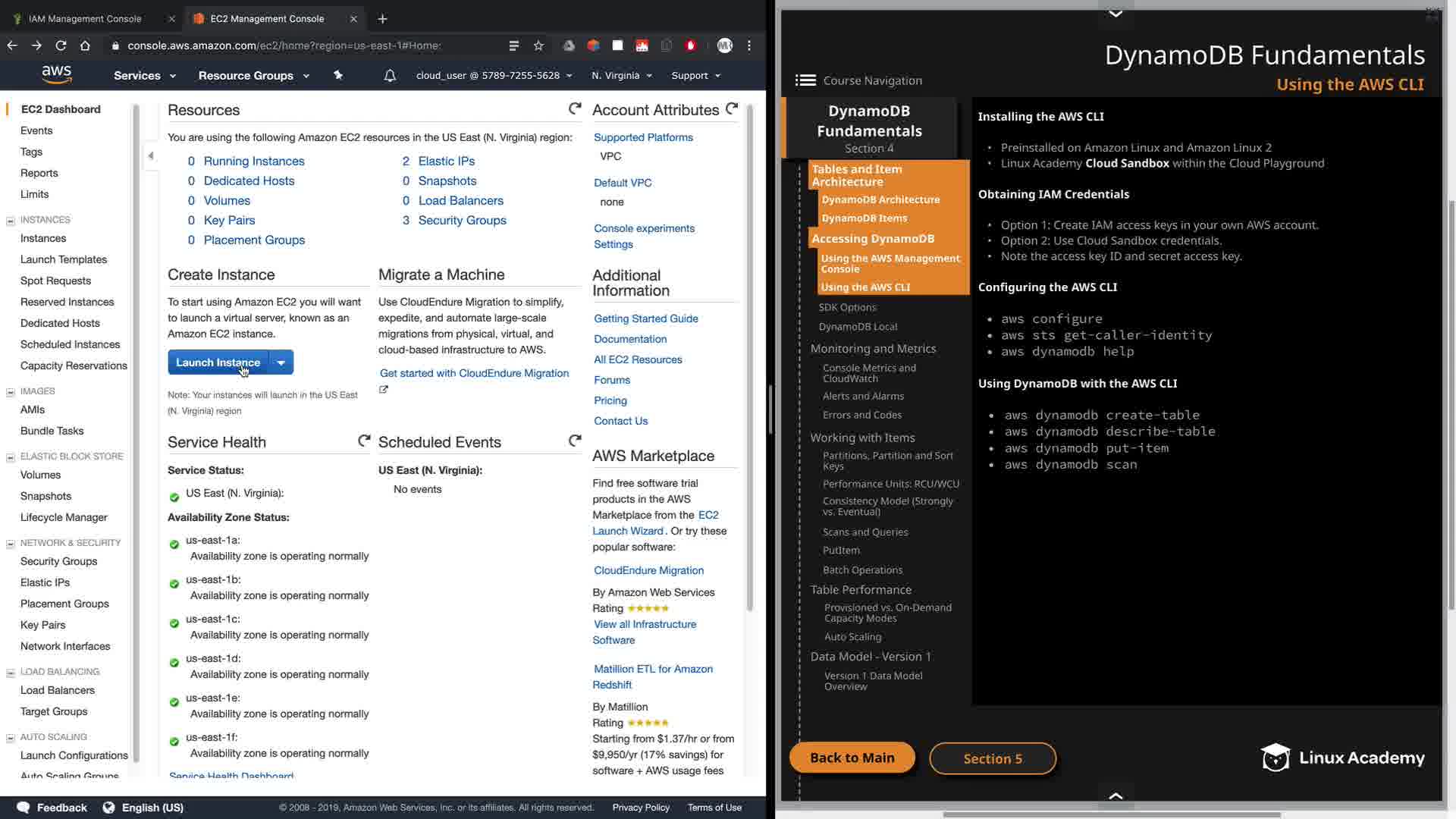This screenshot has height=819, width=1456.
Task: Open the notifications bell icon
Action: [x=390, y=76]
